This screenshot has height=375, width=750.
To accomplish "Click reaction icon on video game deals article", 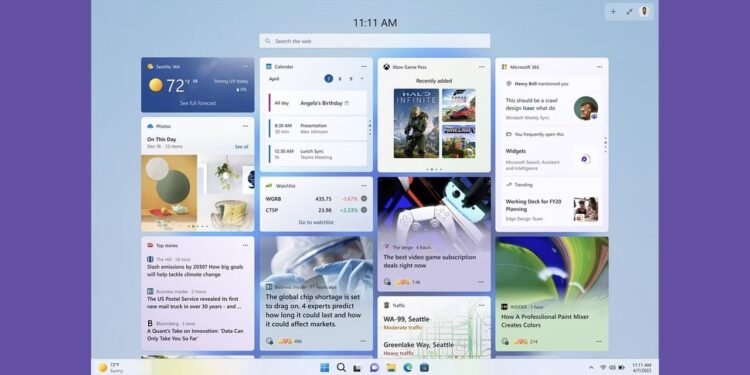I will 387,282.
